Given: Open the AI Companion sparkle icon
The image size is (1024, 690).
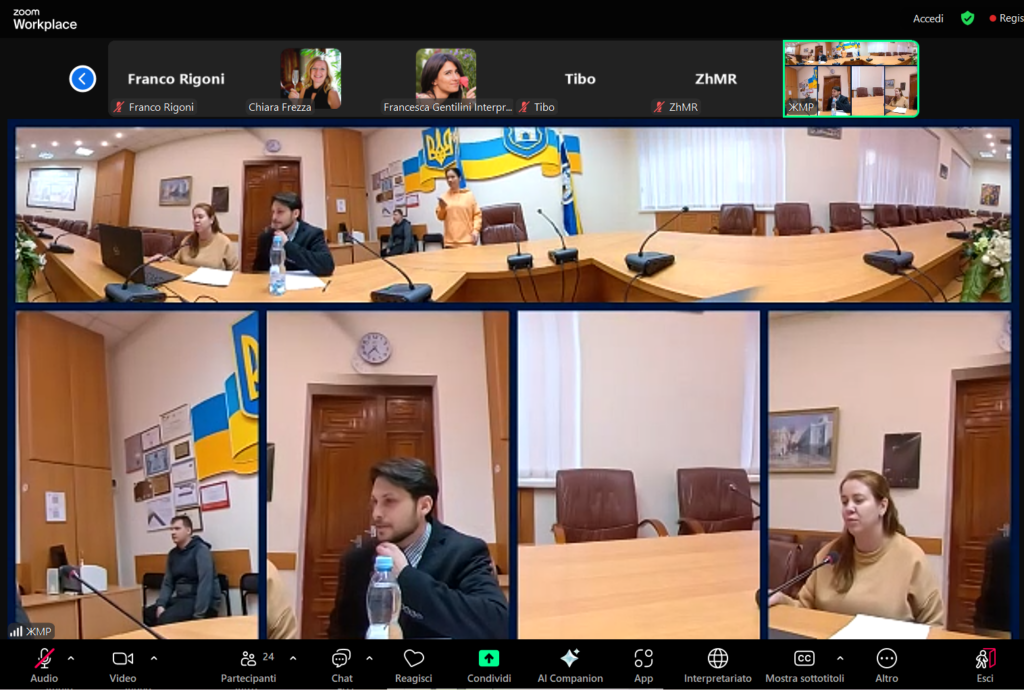Looking at the screenshot, I should point(569,658).
